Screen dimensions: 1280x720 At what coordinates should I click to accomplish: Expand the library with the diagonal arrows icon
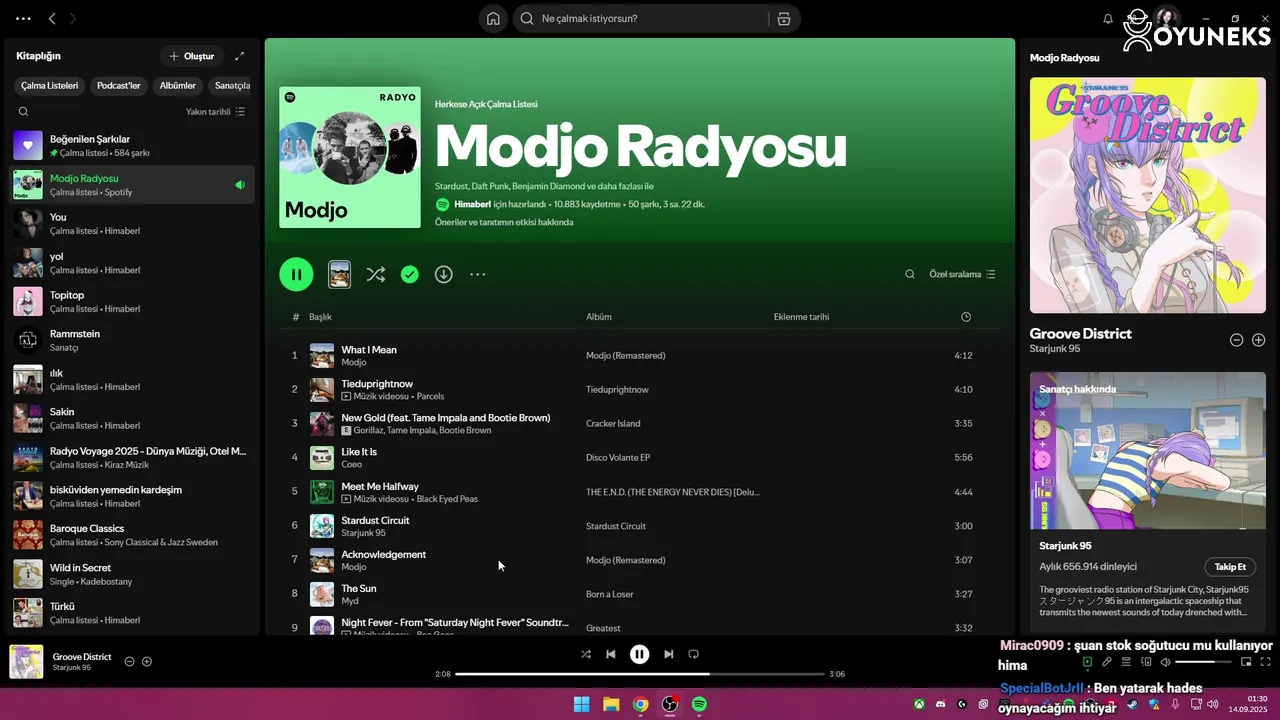tap(239, 57)
